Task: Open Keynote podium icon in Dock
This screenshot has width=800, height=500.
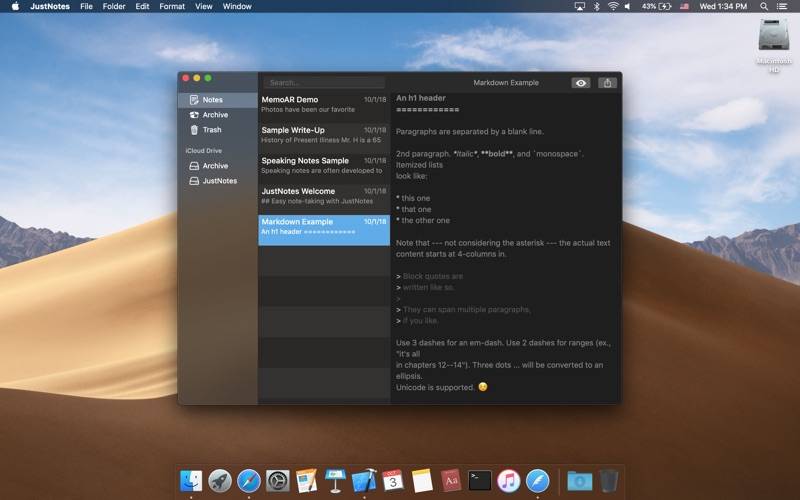Action: coord(335,481)
